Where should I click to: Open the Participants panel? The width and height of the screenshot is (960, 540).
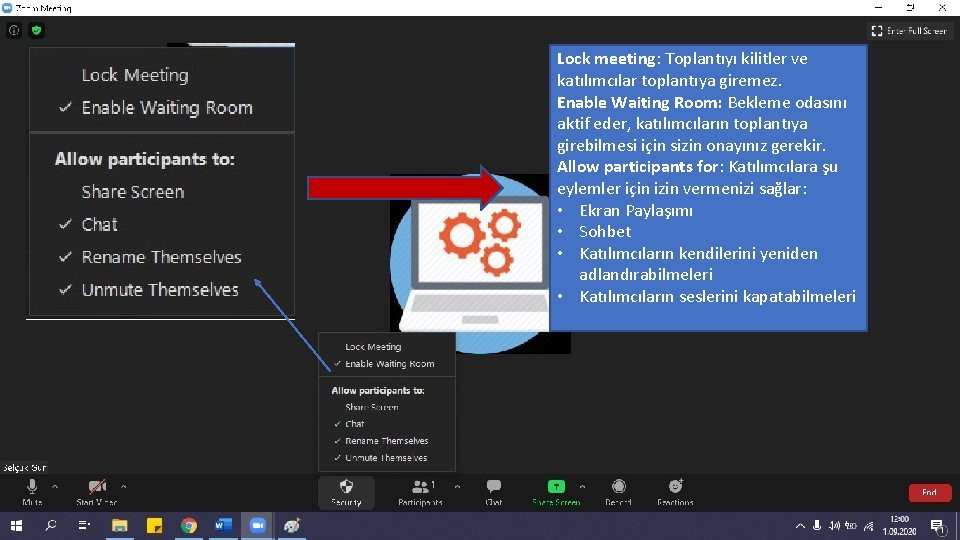point(420,492)
